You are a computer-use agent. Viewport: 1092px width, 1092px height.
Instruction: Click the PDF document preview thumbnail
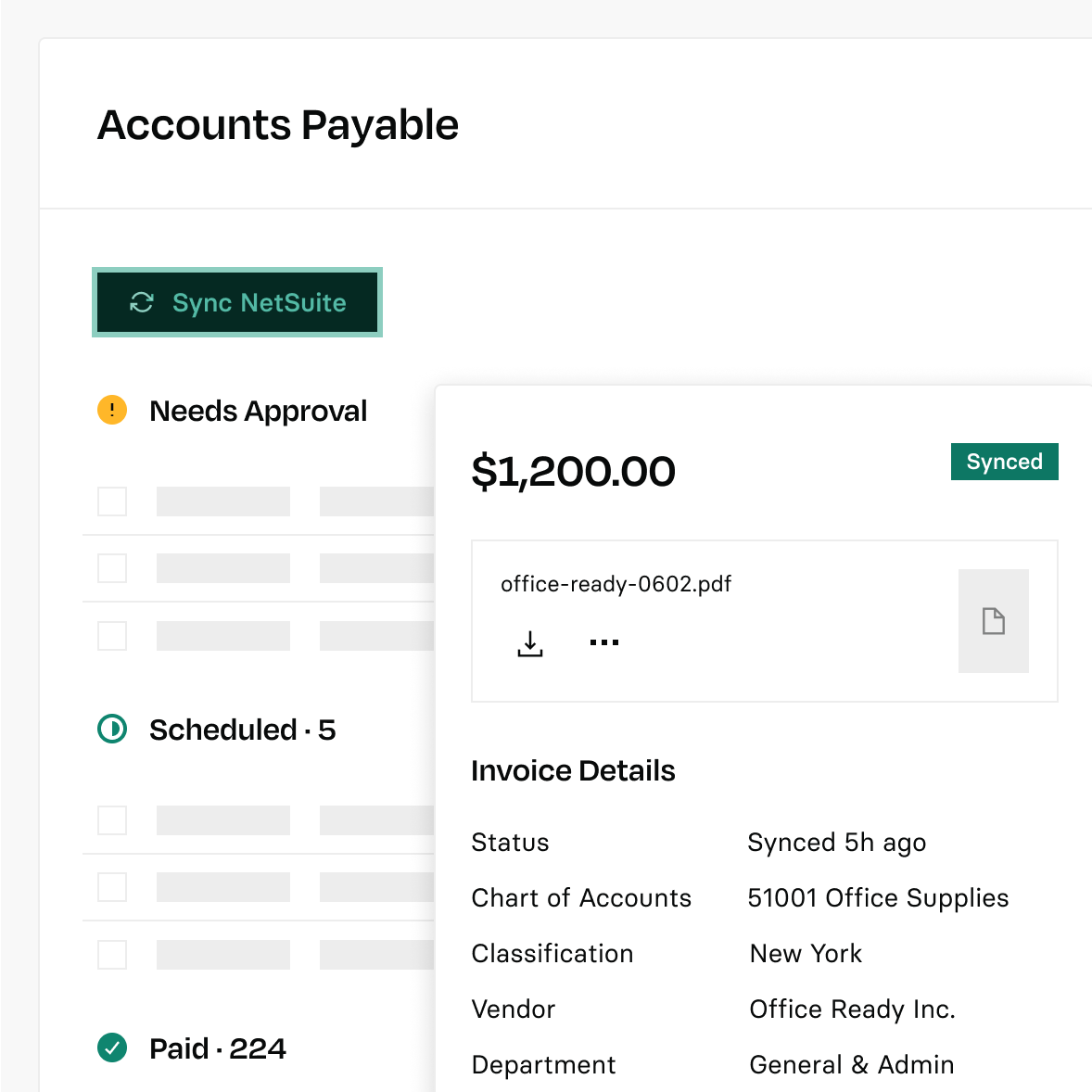tap(993, 621)
